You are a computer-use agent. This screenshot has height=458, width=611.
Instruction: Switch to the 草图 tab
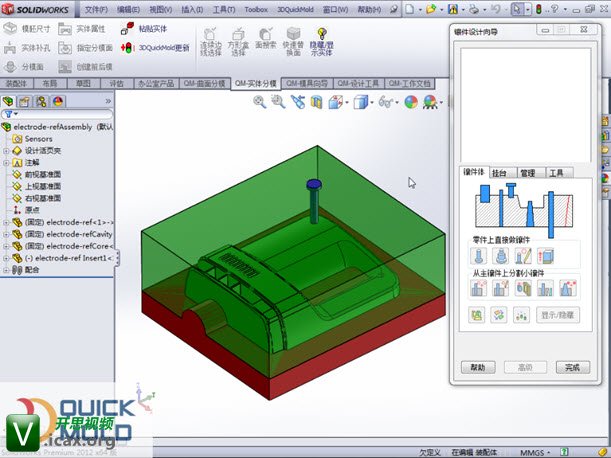[x=83, y=83]
